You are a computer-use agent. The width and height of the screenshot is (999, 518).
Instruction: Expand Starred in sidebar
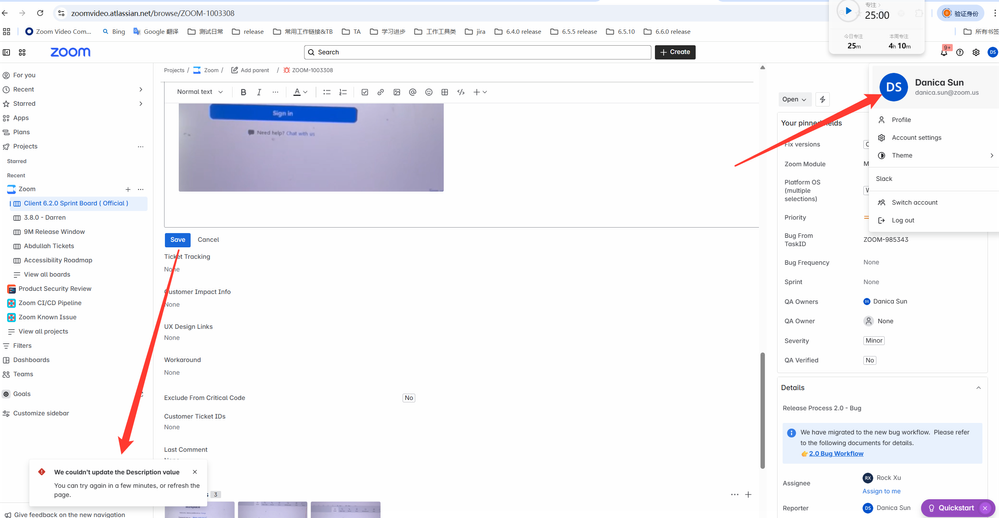(141, 103)
